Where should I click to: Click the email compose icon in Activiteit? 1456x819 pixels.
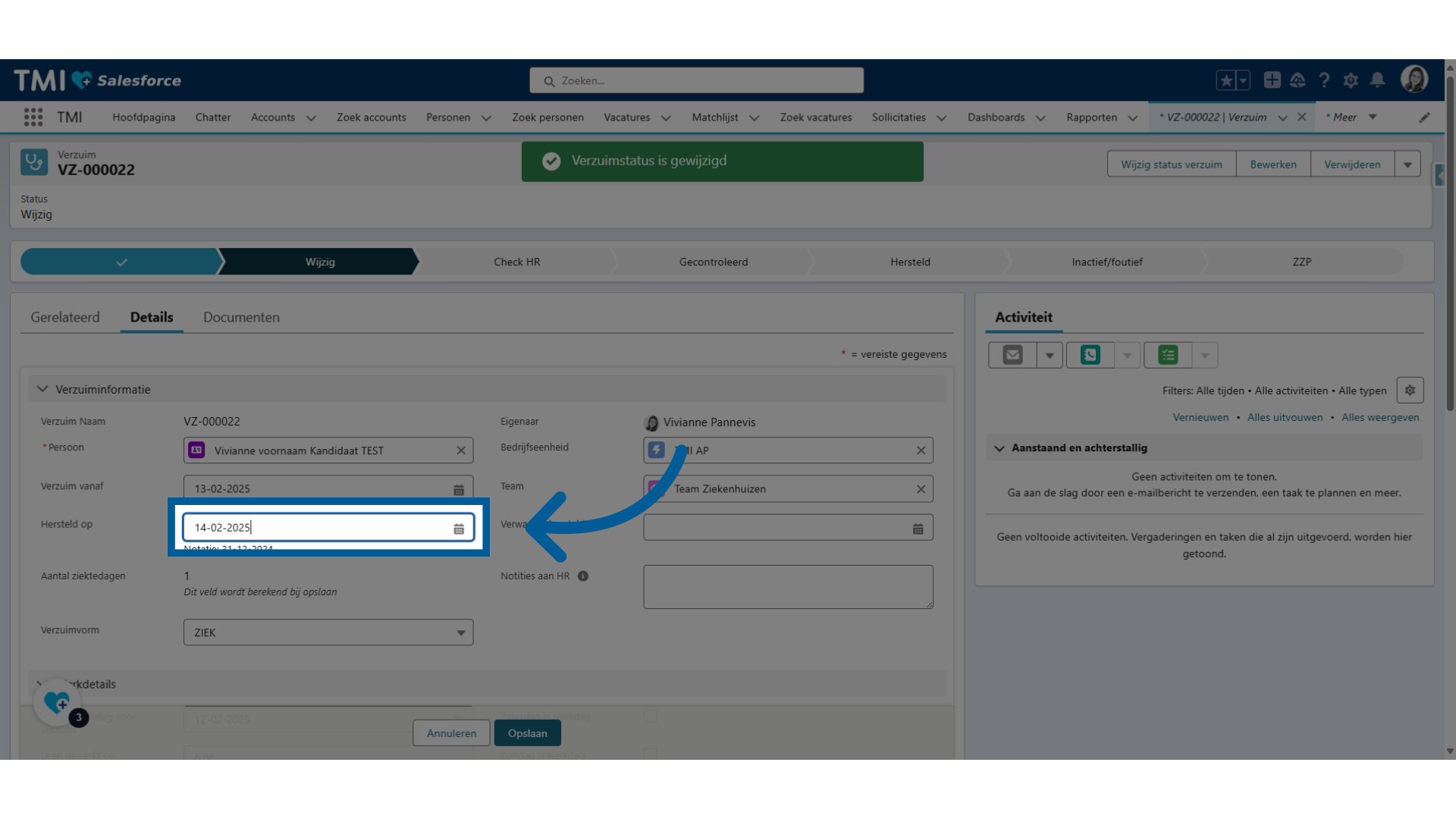coord(1012,354)
